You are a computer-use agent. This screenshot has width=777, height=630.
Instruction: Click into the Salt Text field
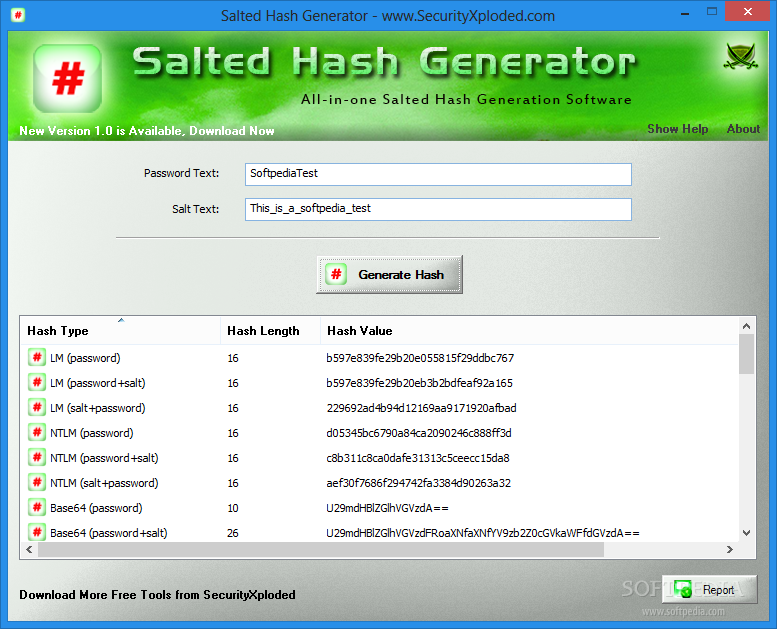[x=438, y=209]
